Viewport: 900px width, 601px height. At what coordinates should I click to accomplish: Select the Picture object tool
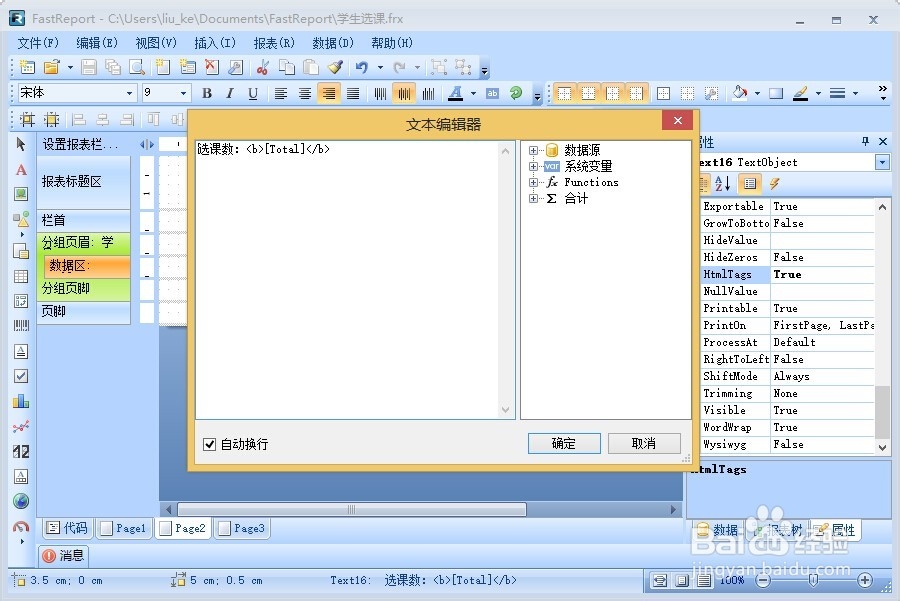(20, 193)
